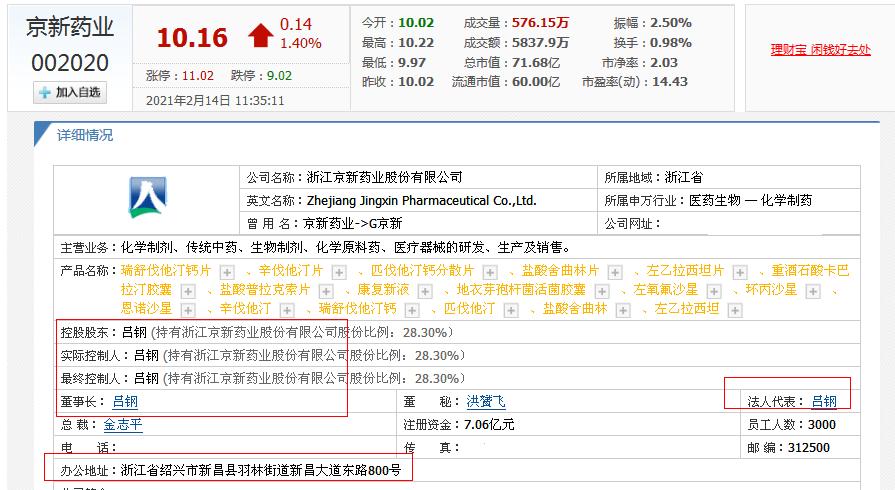Viewport: 895px width, 490px height.
Task: Select total market cap 71.68亿
Action: [x=536, y=62]
